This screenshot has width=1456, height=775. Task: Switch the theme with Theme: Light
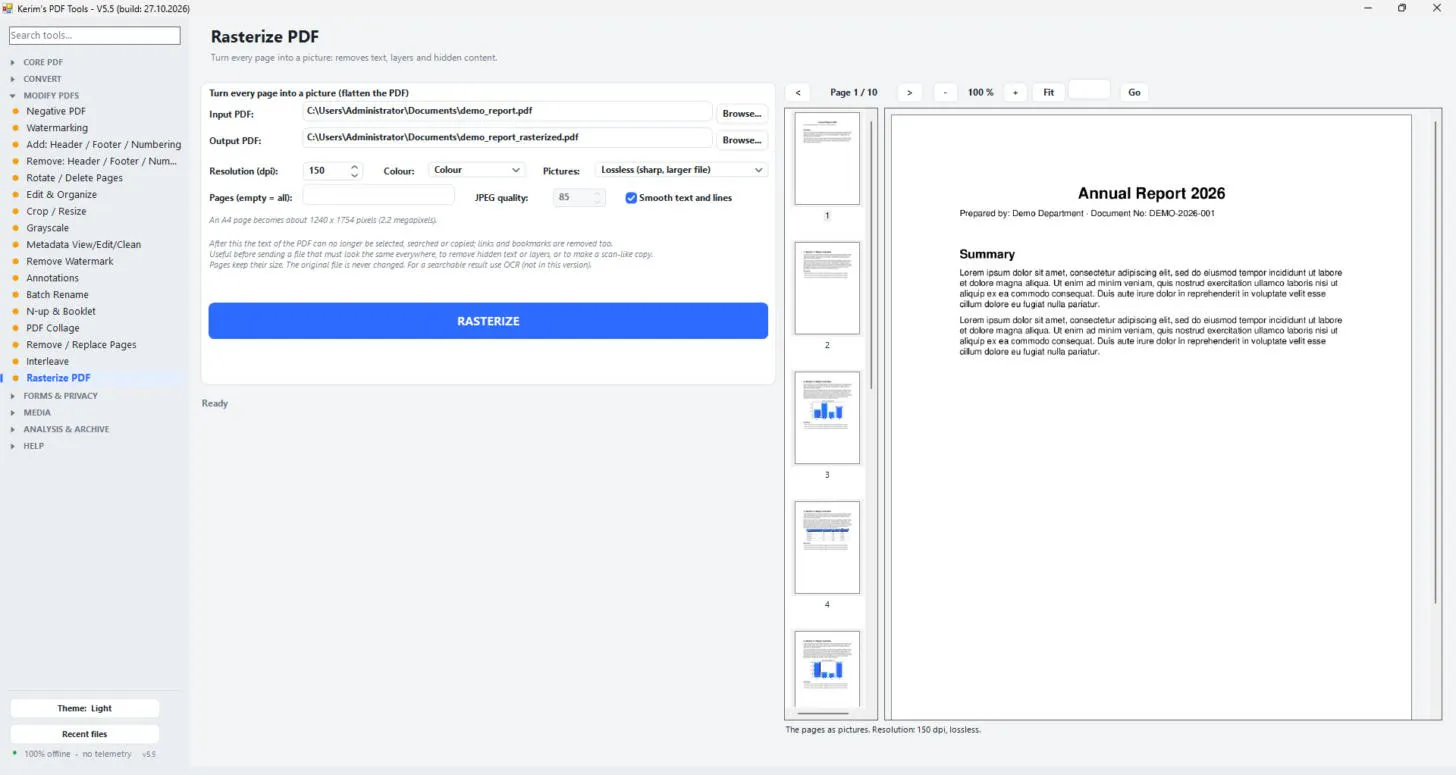click(85, 708)
